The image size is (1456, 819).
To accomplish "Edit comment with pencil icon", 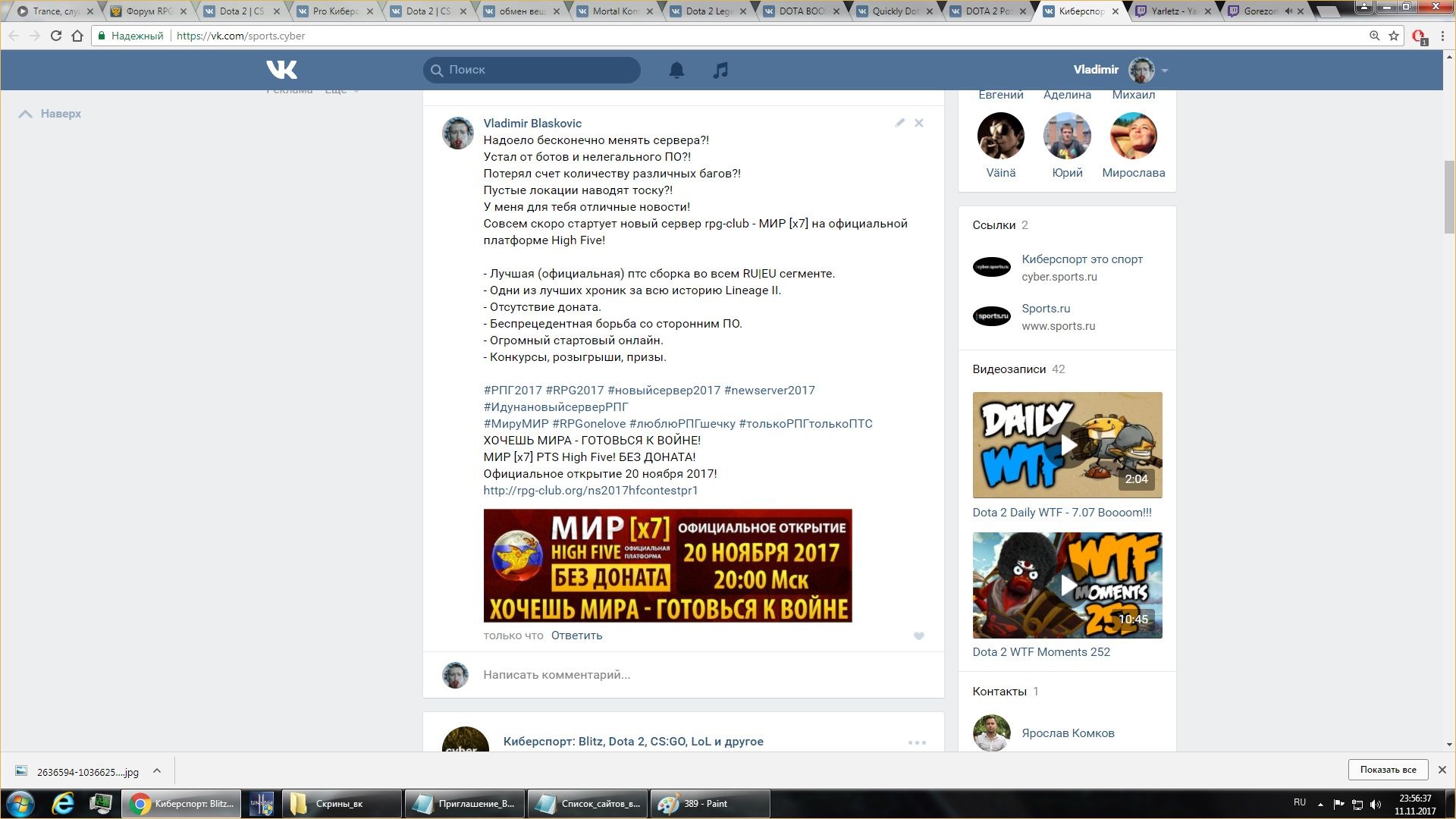I will coord(899,123).
